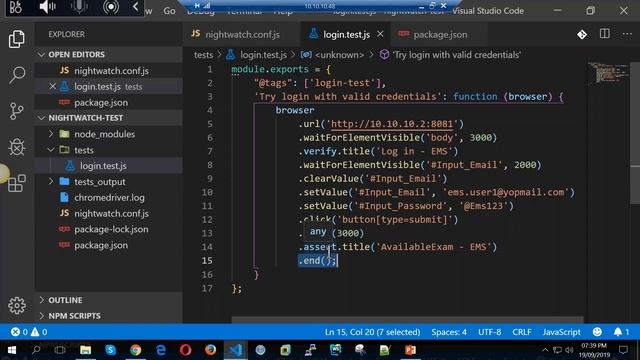Click the open changes diff icon
Image resolution: width=640 pixels, height=360 pixels.
582,35
